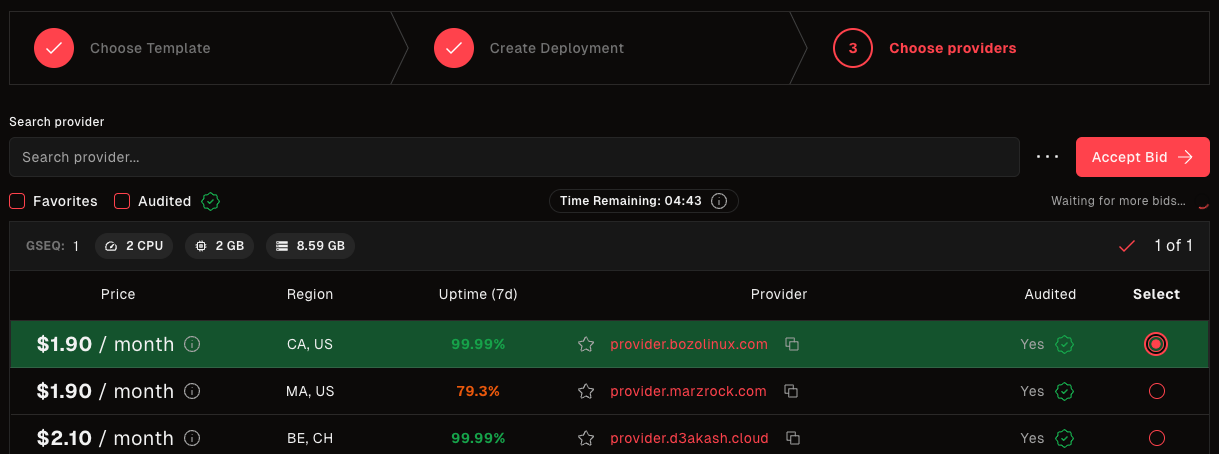
Task: Star provider.bozolinux.com as favorite
Action: click(586, 345)
